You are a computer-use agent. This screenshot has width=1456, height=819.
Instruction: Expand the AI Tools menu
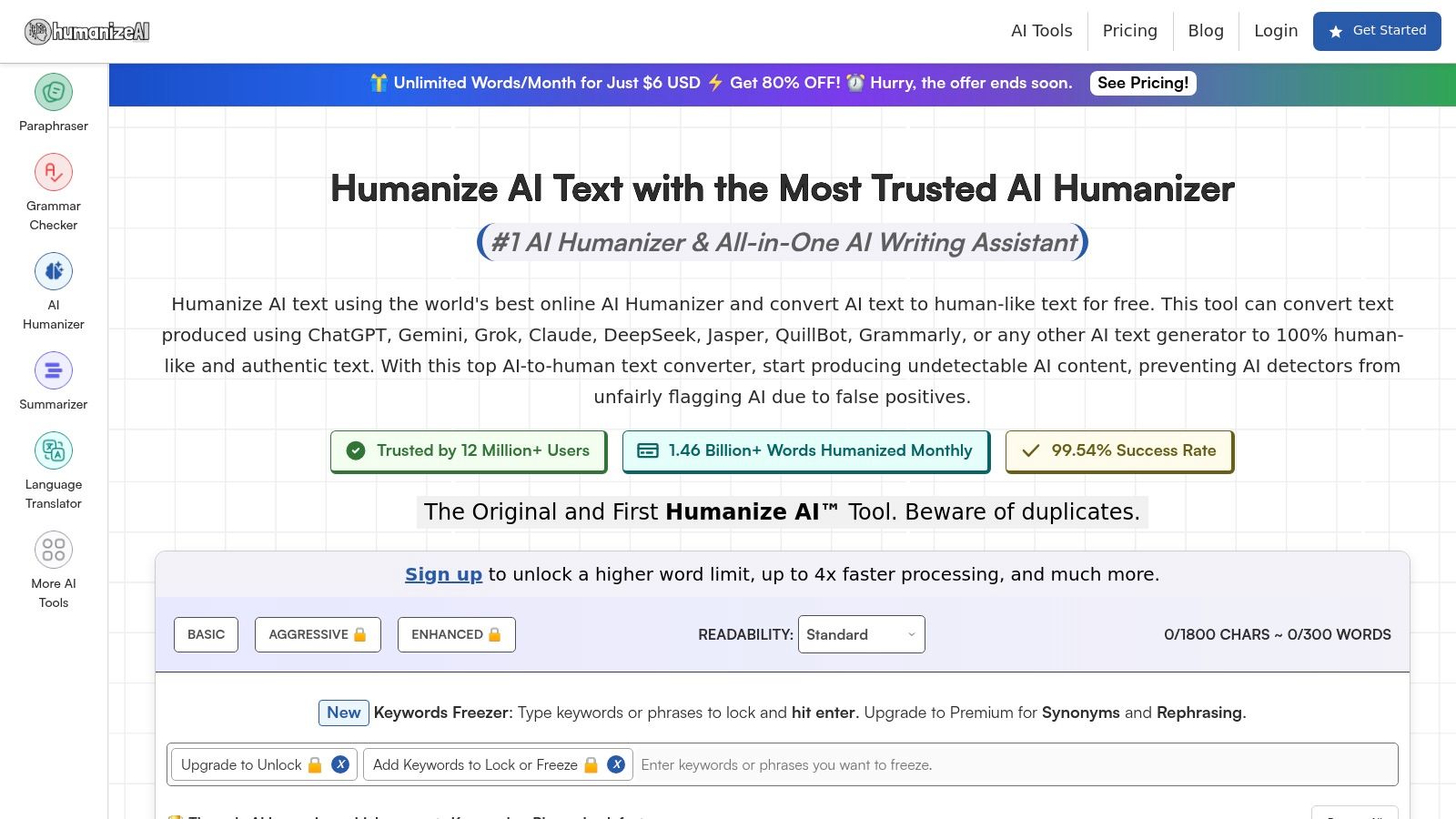coord(1040,30)
